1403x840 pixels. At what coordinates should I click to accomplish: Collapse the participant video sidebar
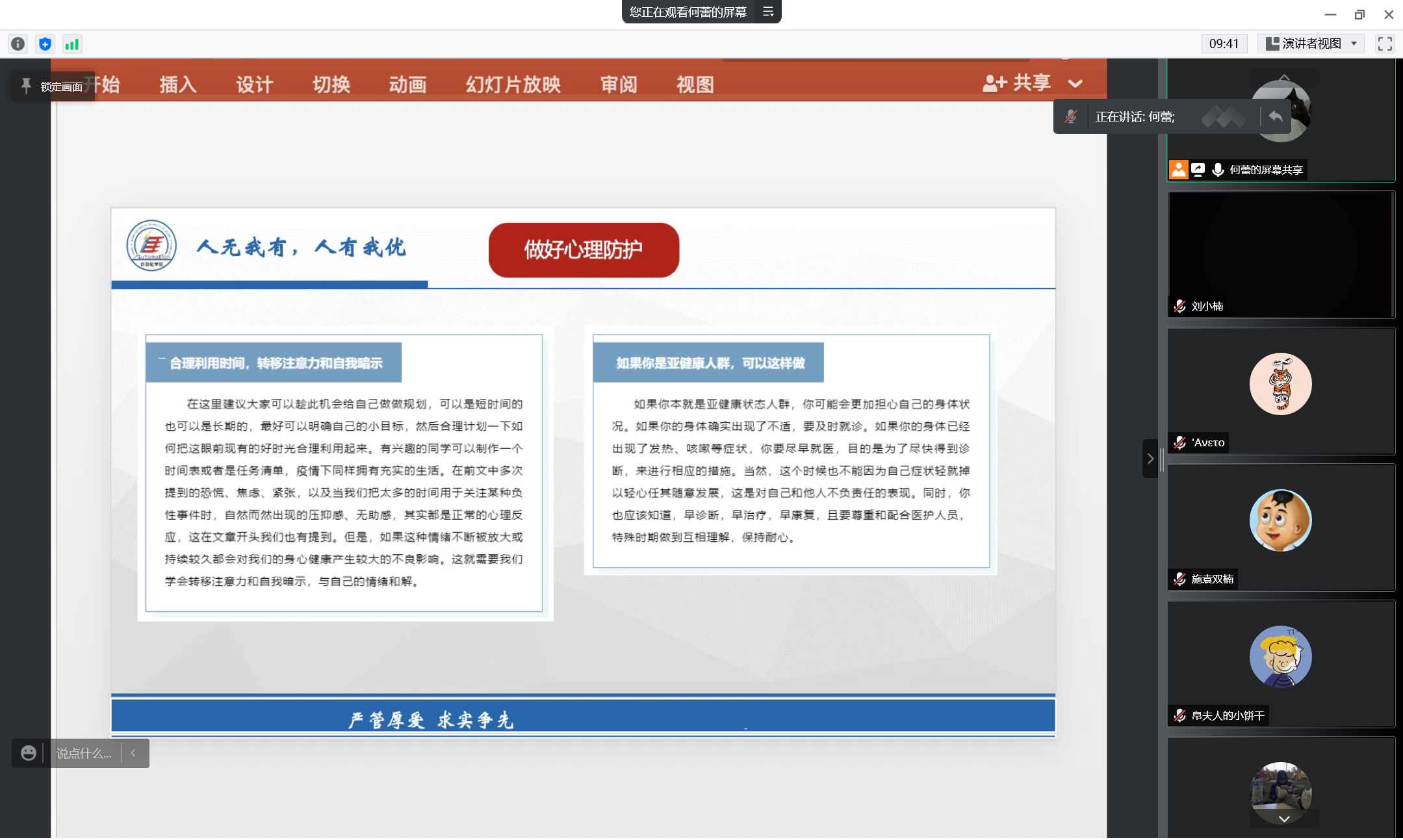(1150, 459)
